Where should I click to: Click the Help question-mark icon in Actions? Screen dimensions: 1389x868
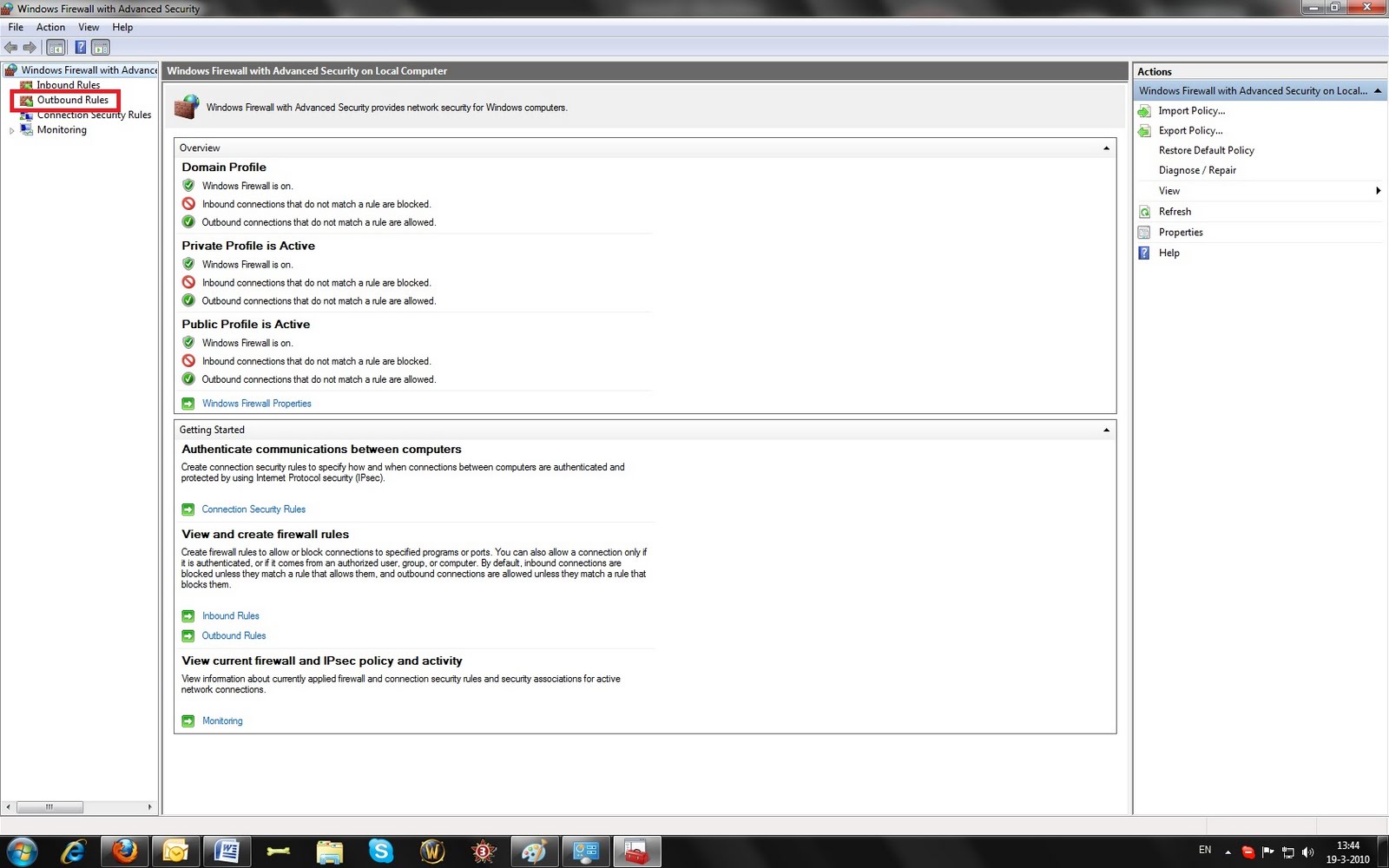(x=1144, y=253)
